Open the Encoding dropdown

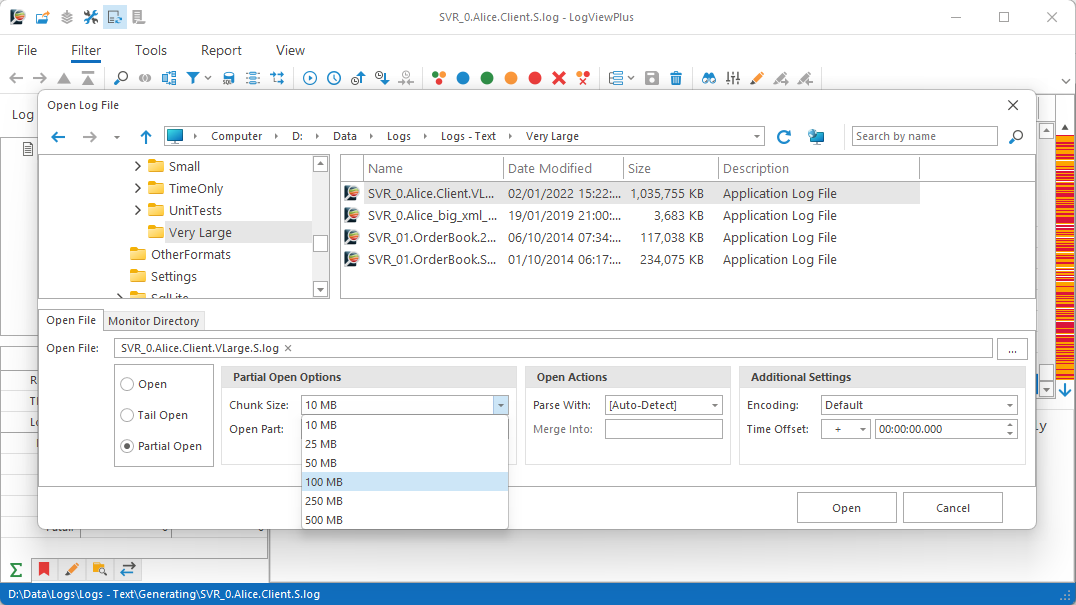(x=1009, y=405)
